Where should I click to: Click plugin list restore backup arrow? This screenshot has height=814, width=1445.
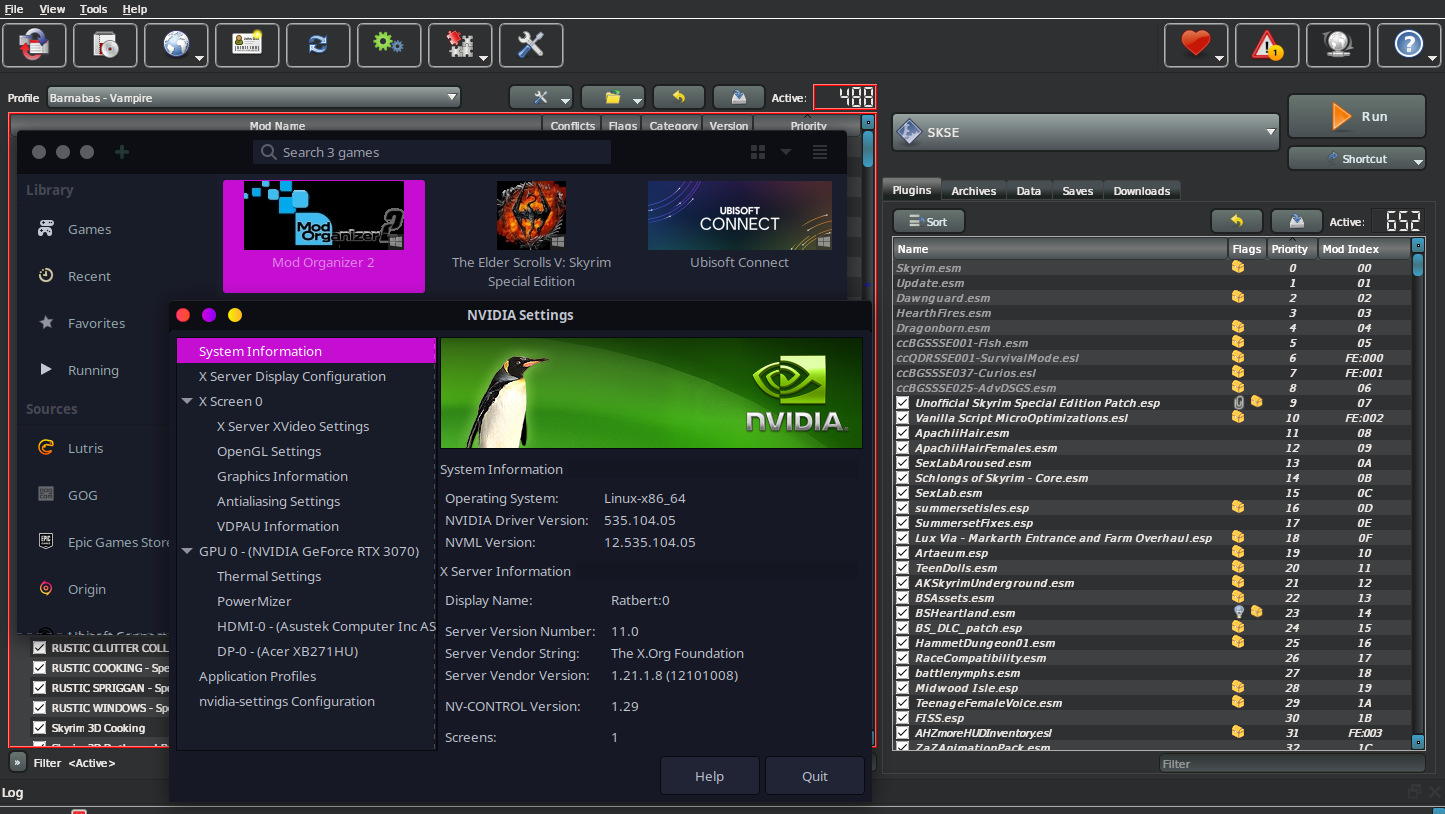point(1237,221)
